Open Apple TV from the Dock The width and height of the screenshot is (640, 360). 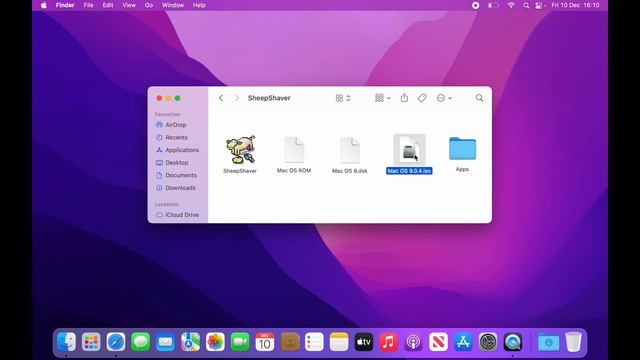[364, 342]
